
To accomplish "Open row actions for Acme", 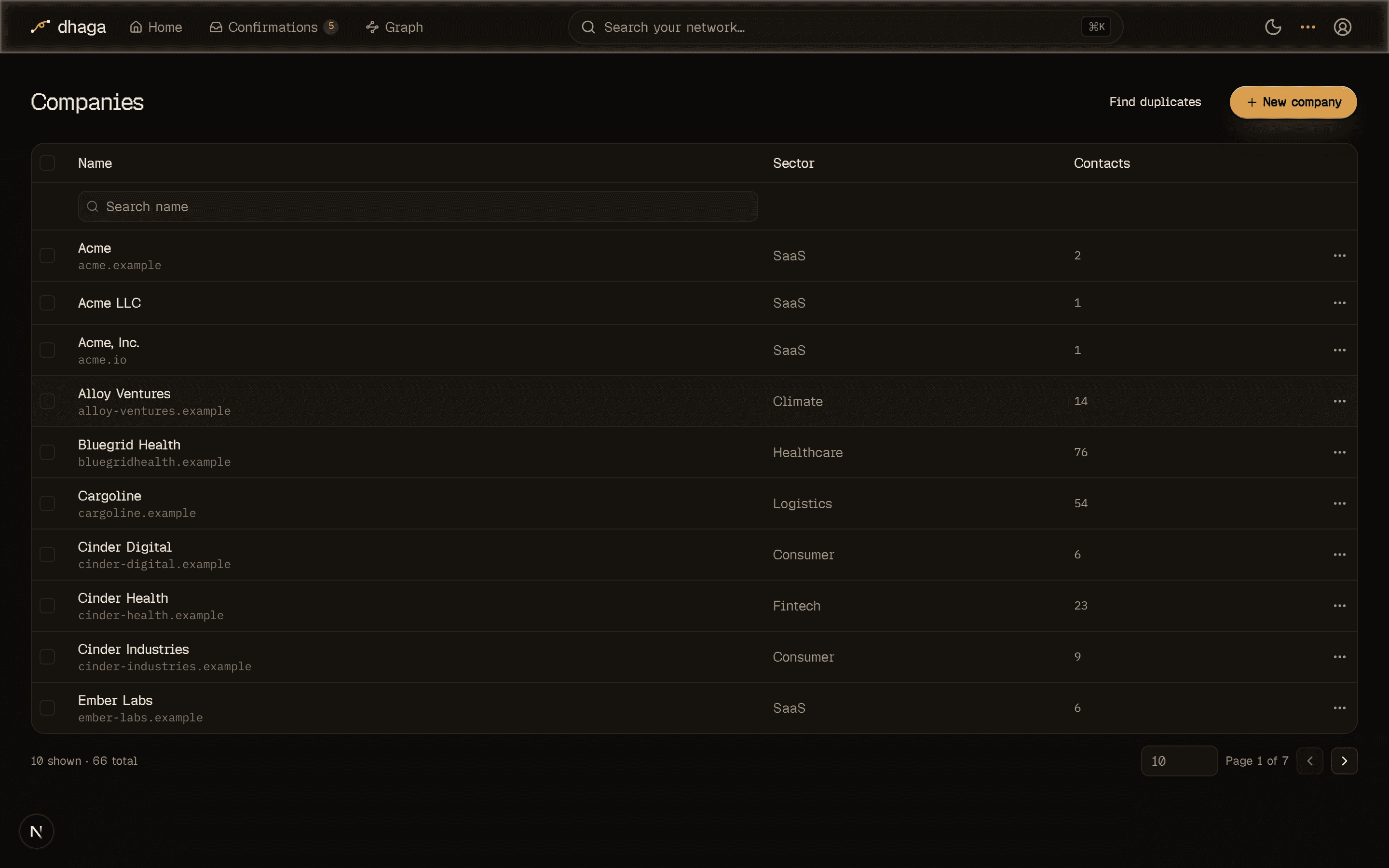I will click(x=1339, y=256).
